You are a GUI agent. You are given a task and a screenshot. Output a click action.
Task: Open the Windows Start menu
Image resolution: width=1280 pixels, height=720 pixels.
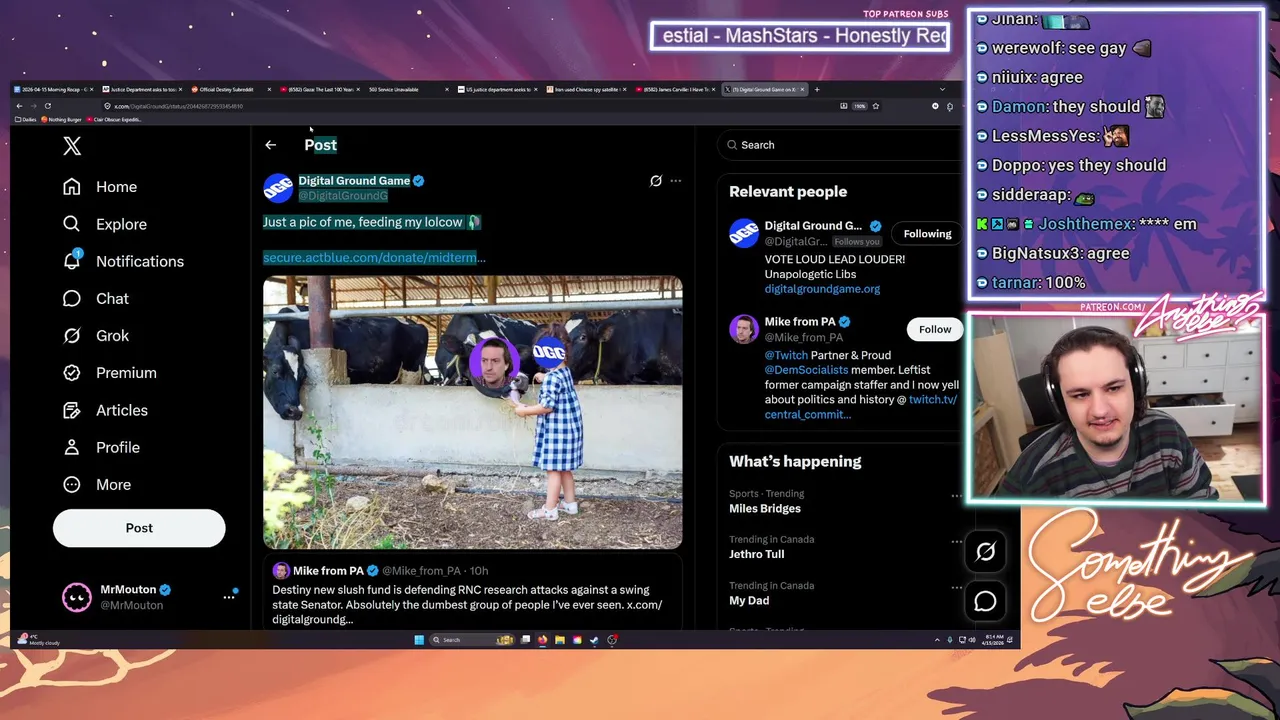pyautogui.click(x=419, y=640)
